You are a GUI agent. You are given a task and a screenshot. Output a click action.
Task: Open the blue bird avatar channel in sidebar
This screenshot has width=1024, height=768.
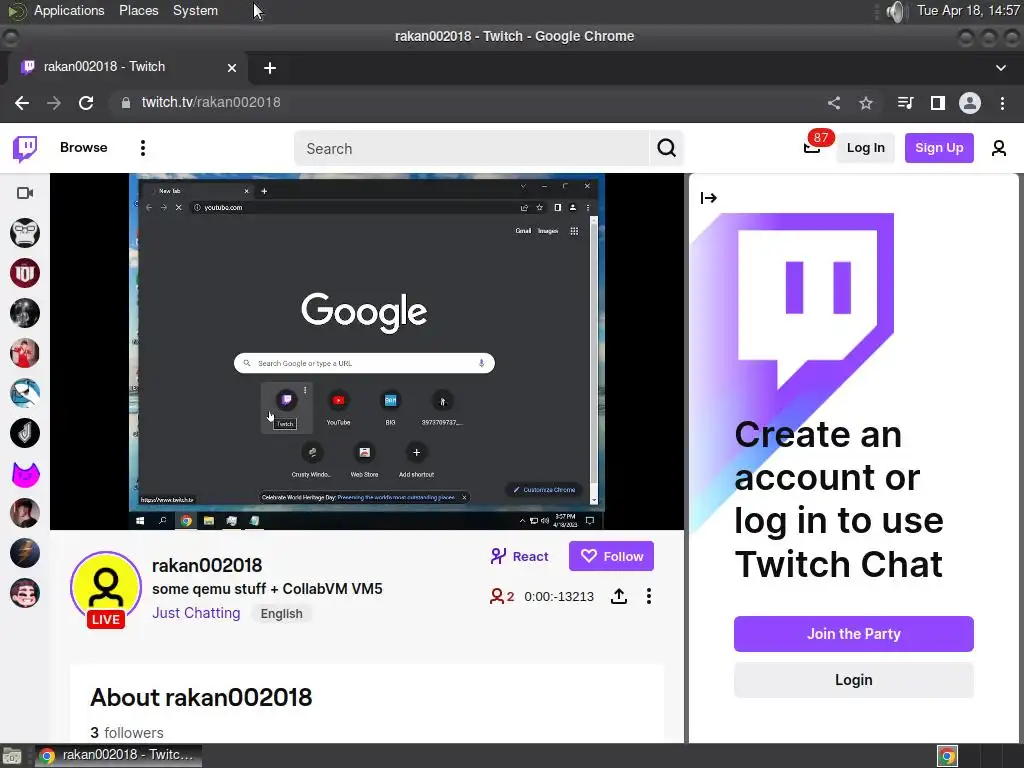pyautogui.click(x=25, y=393)
